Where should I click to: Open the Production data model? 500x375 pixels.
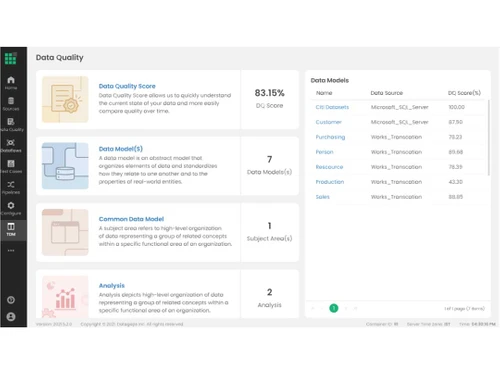(x=330, y=182)
